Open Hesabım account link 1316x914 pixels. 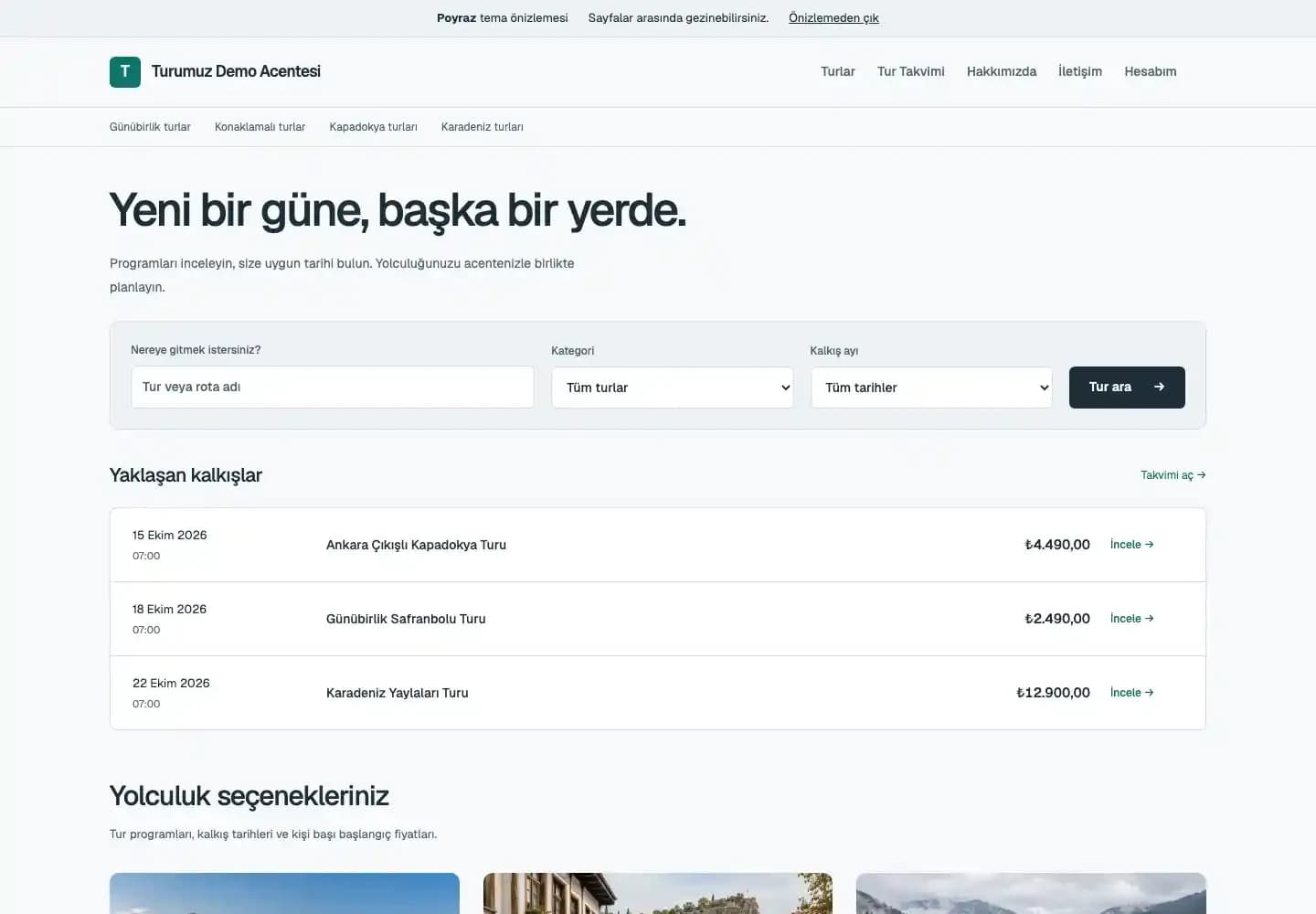click(1151, 71)
